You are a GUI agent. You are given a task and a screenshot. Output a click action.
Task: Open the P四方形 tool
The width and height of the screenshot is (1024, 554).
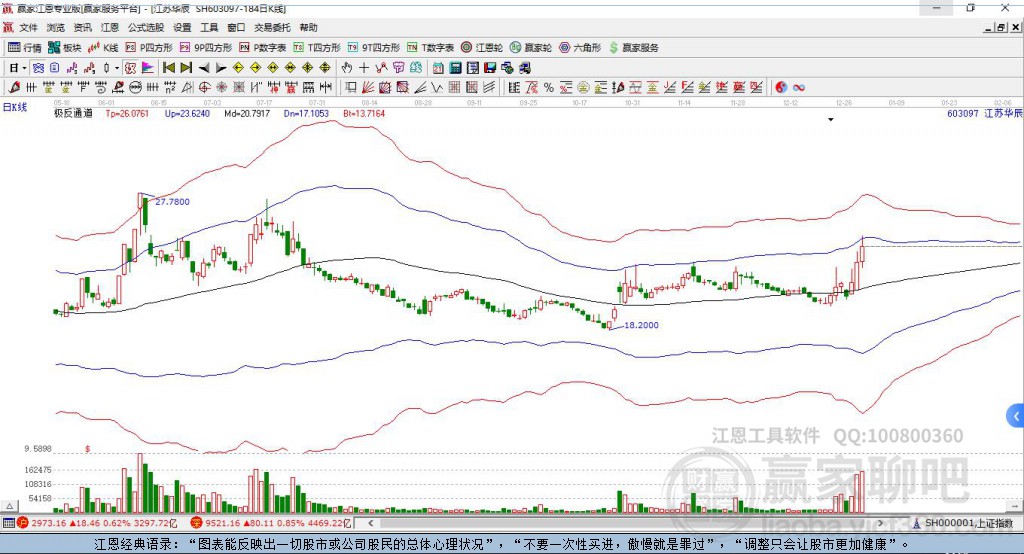149,48
